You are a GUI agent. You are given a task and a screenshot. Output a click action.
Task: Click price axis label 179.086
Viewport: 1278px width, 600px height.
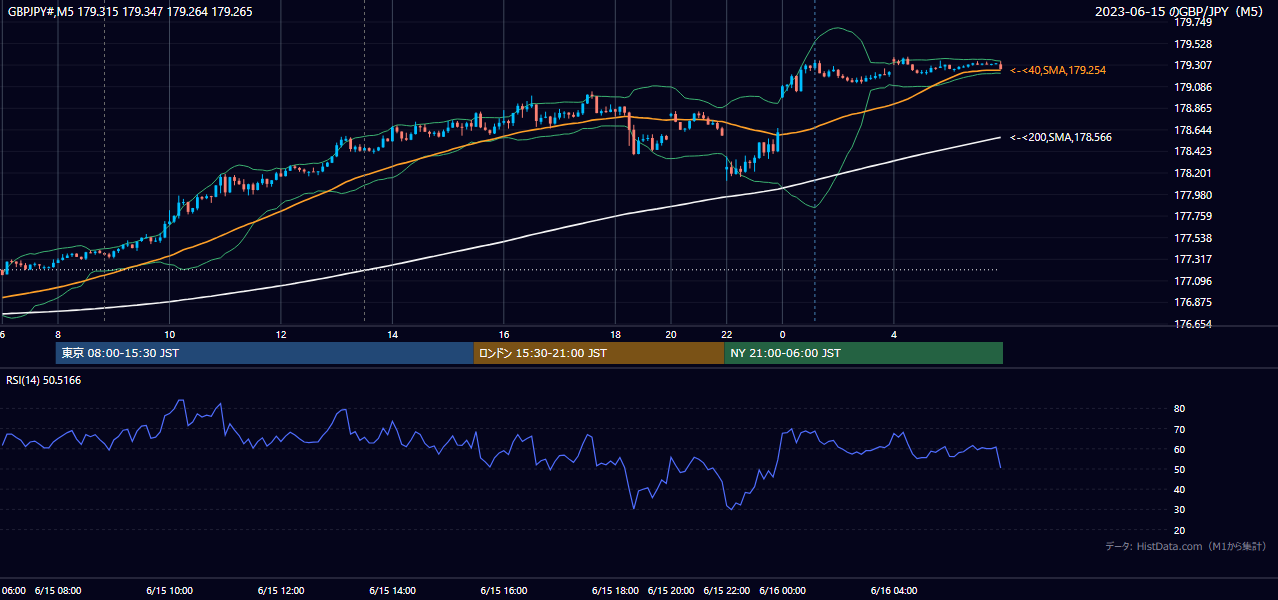[x=1192, y=87]
